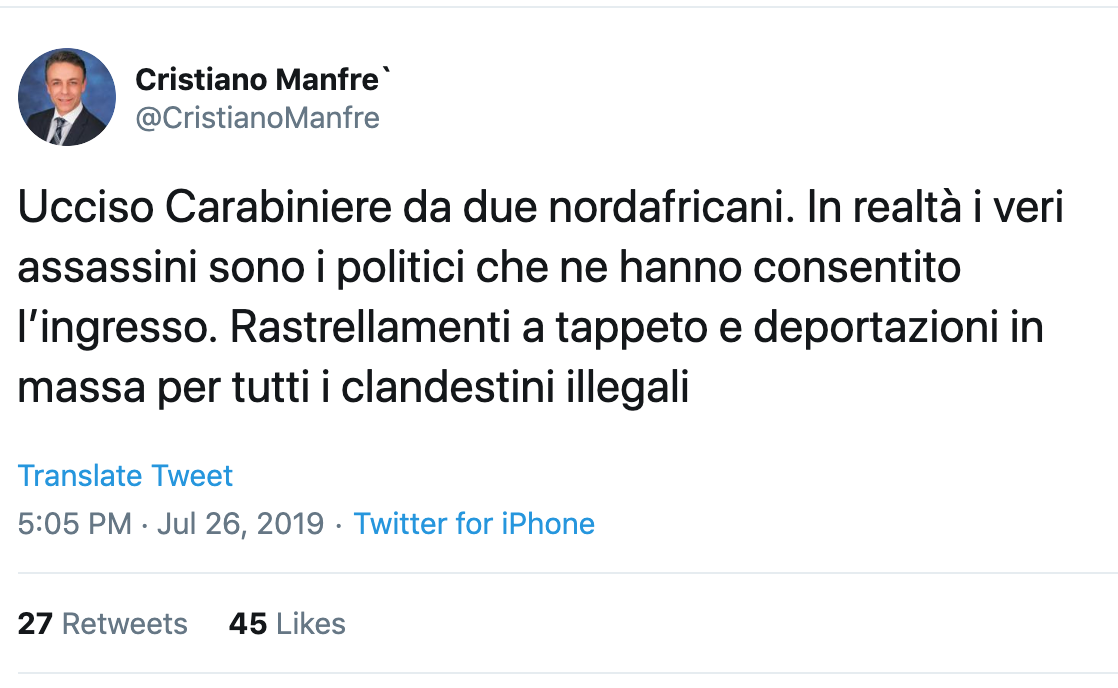Click the bold number 45
Viewport: 1118px width, 688px height.
(248, 624)
